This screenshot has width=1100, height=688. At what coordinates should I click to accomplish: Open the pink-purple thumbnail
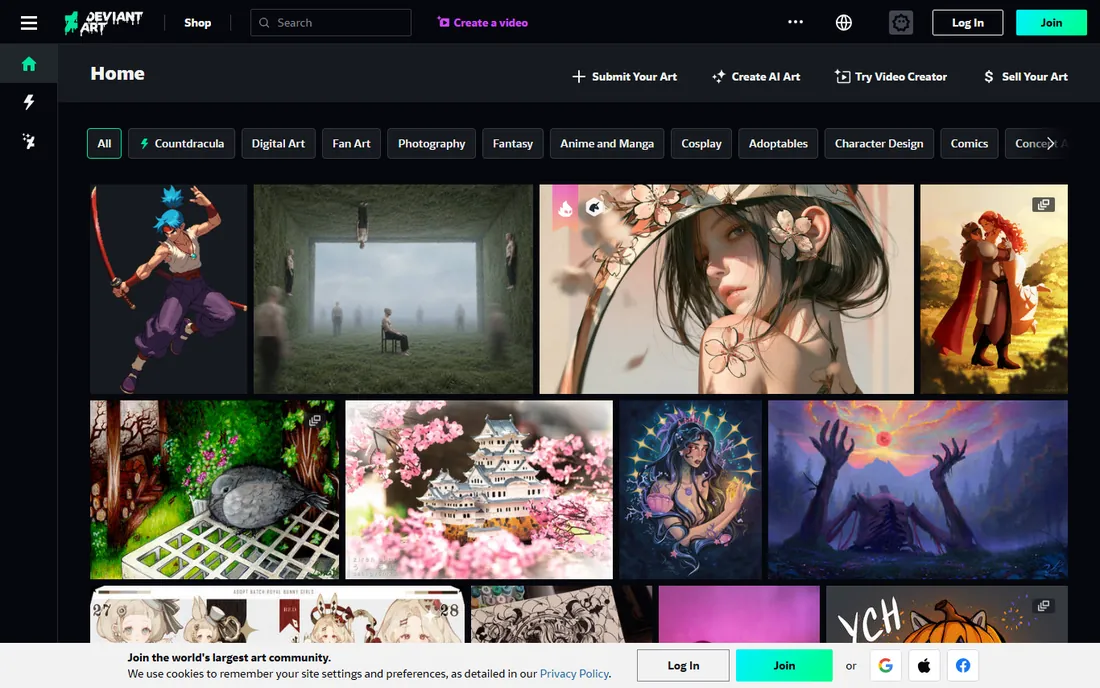[739, 614]
